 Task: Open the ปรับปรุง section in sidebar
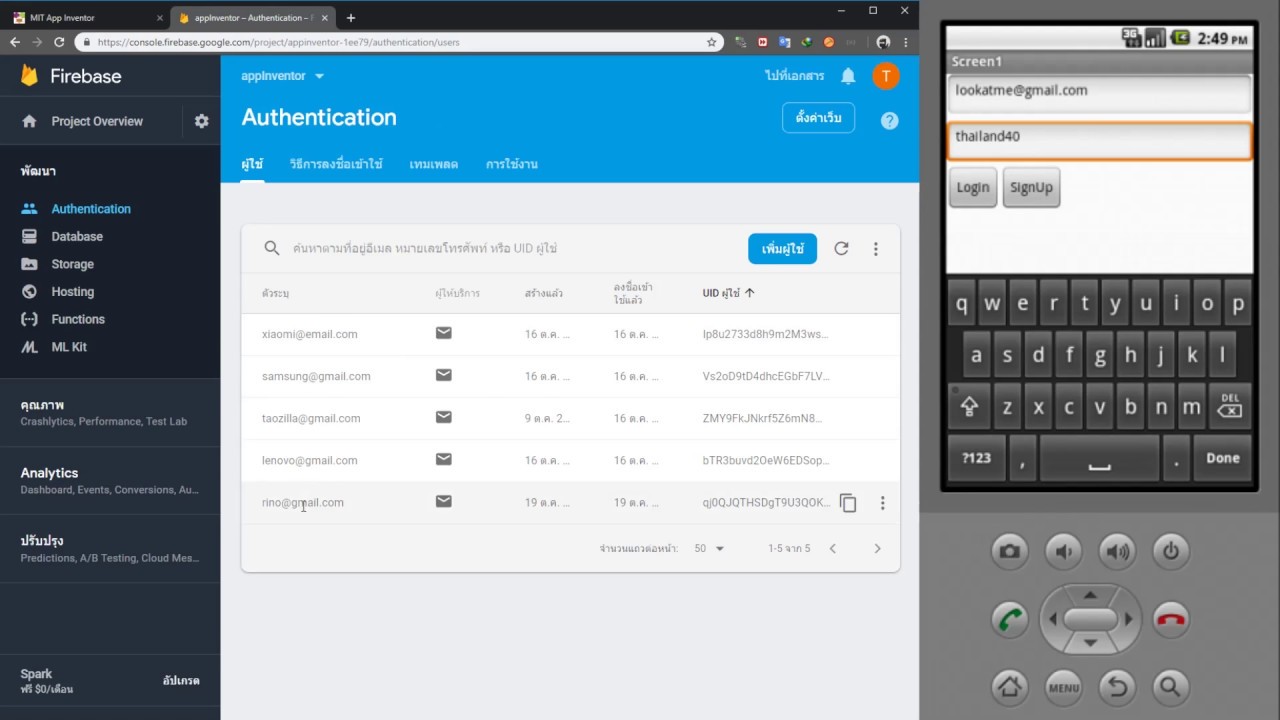tap(110, 549)
